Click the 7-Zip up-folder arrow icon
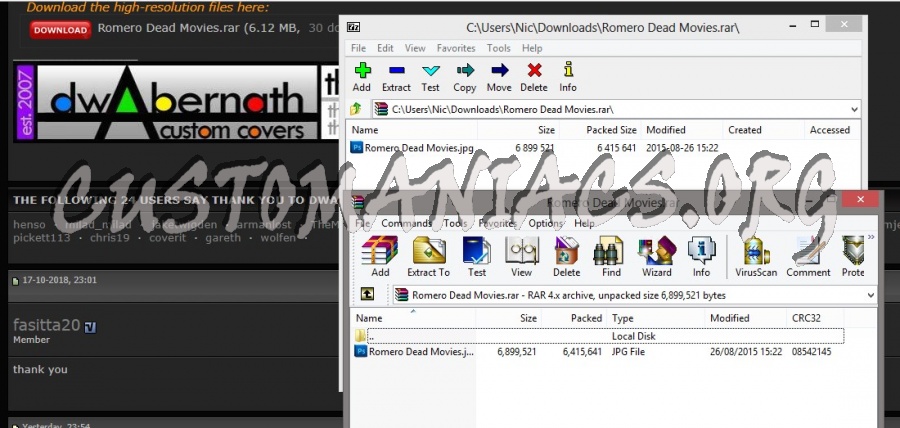This screenshot has width=900, height=428. (356, 108)
